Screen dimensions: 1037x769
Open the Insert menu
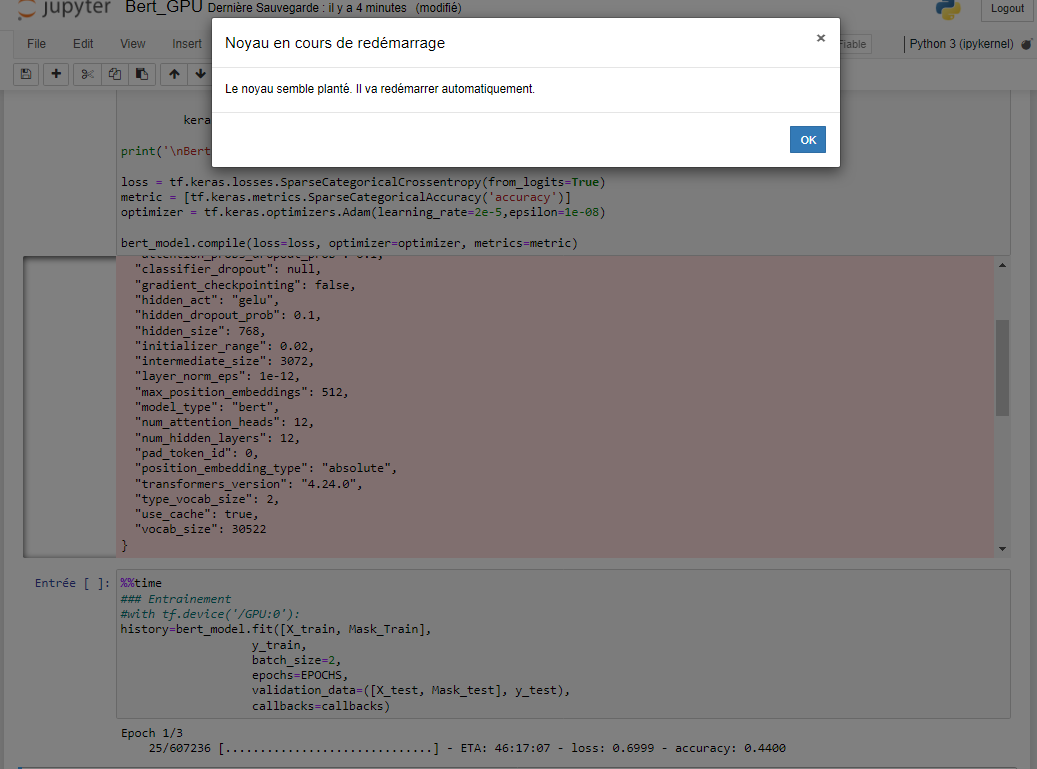186,43
